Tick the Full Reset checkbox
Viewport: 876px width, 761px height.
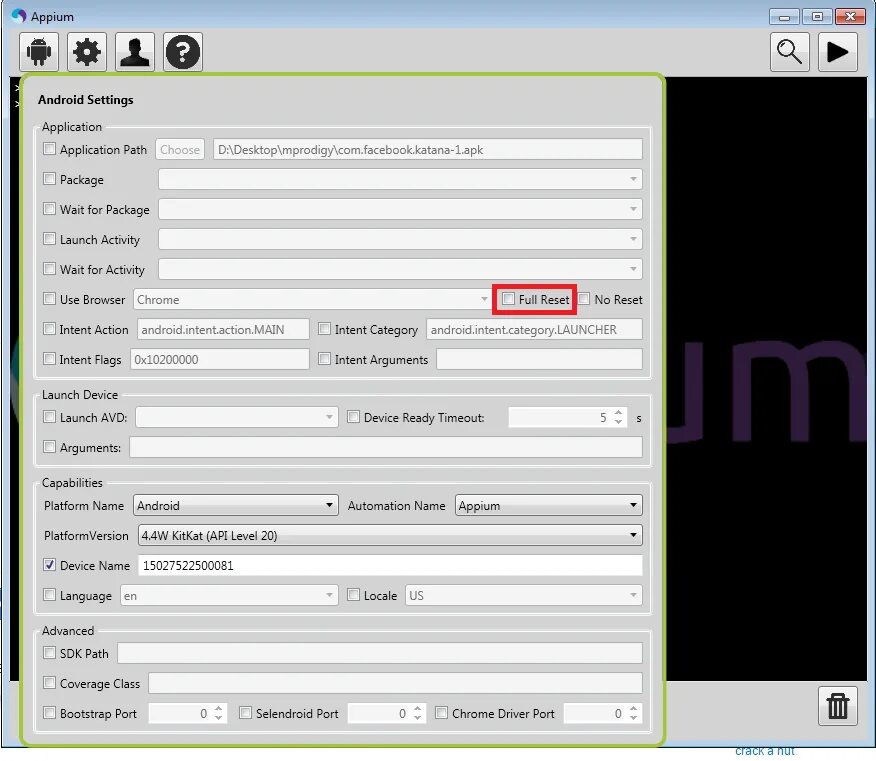[x=508, y=299]
